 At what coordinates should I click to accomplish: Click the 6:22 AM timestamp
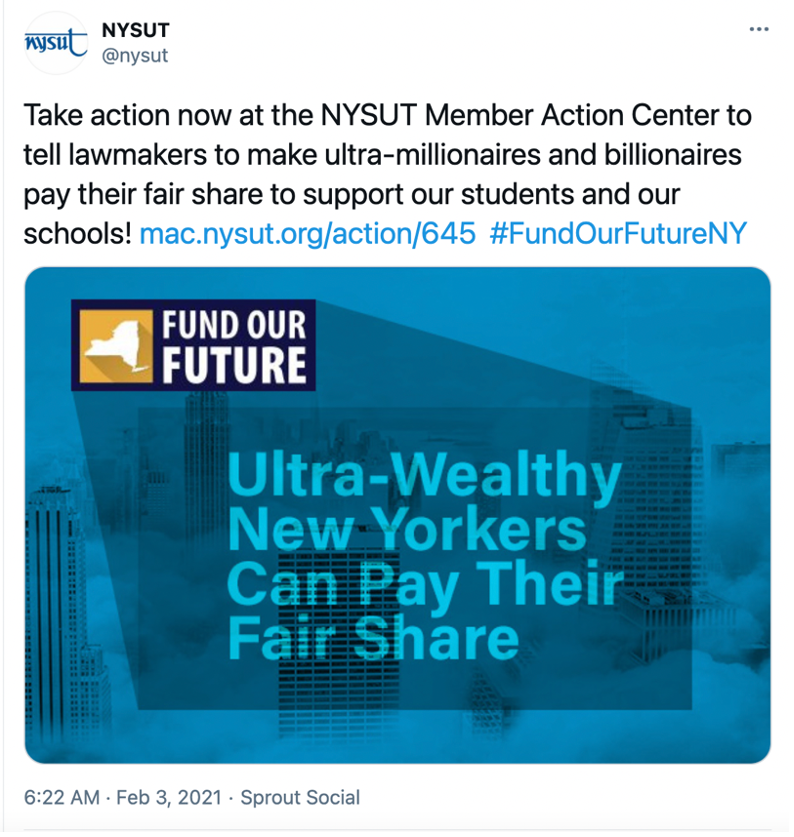pyautogui.click(x=62, y=797)
